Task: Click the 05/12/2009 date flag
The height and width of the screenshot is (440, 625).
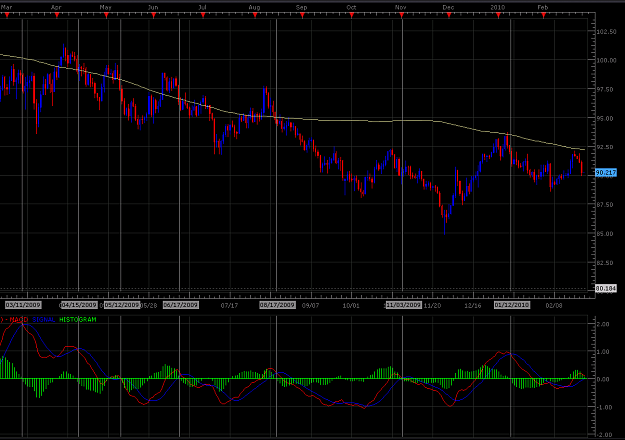Action: 122,305
